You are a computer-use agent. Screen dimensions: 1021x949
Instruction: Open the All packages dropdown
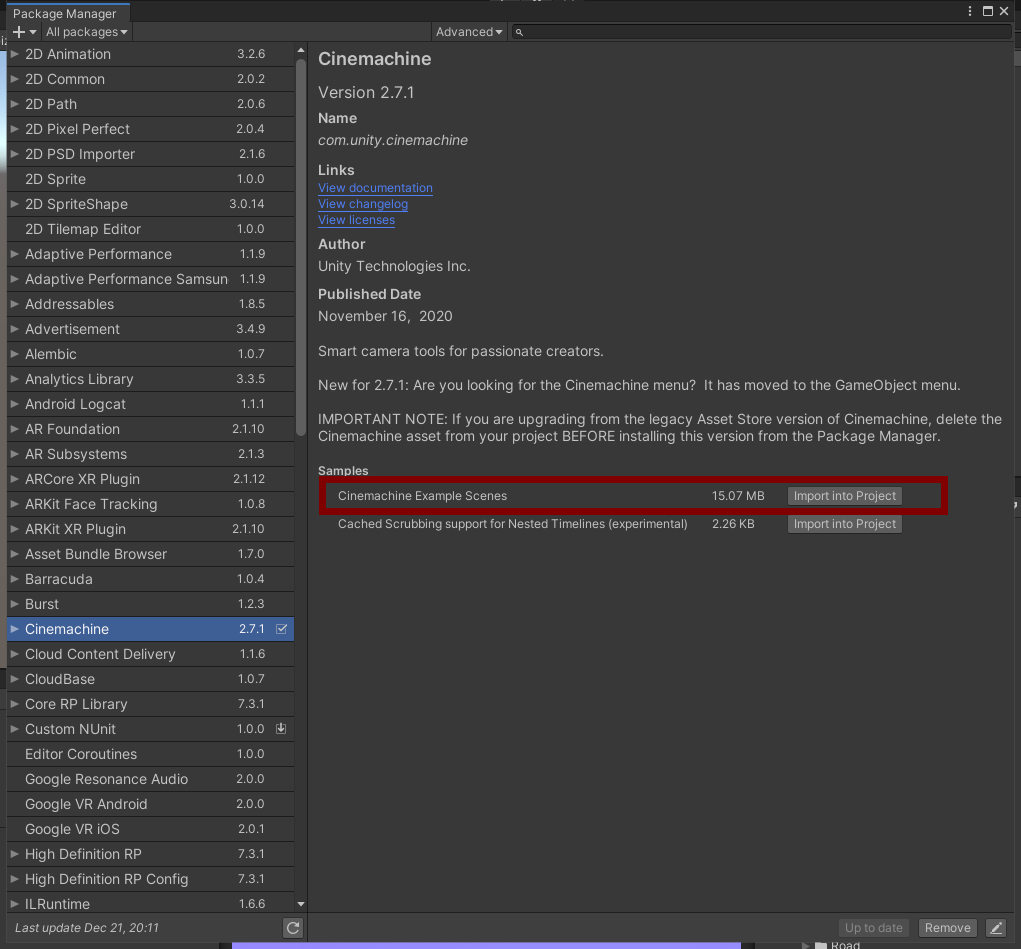[x=86, y=32]
